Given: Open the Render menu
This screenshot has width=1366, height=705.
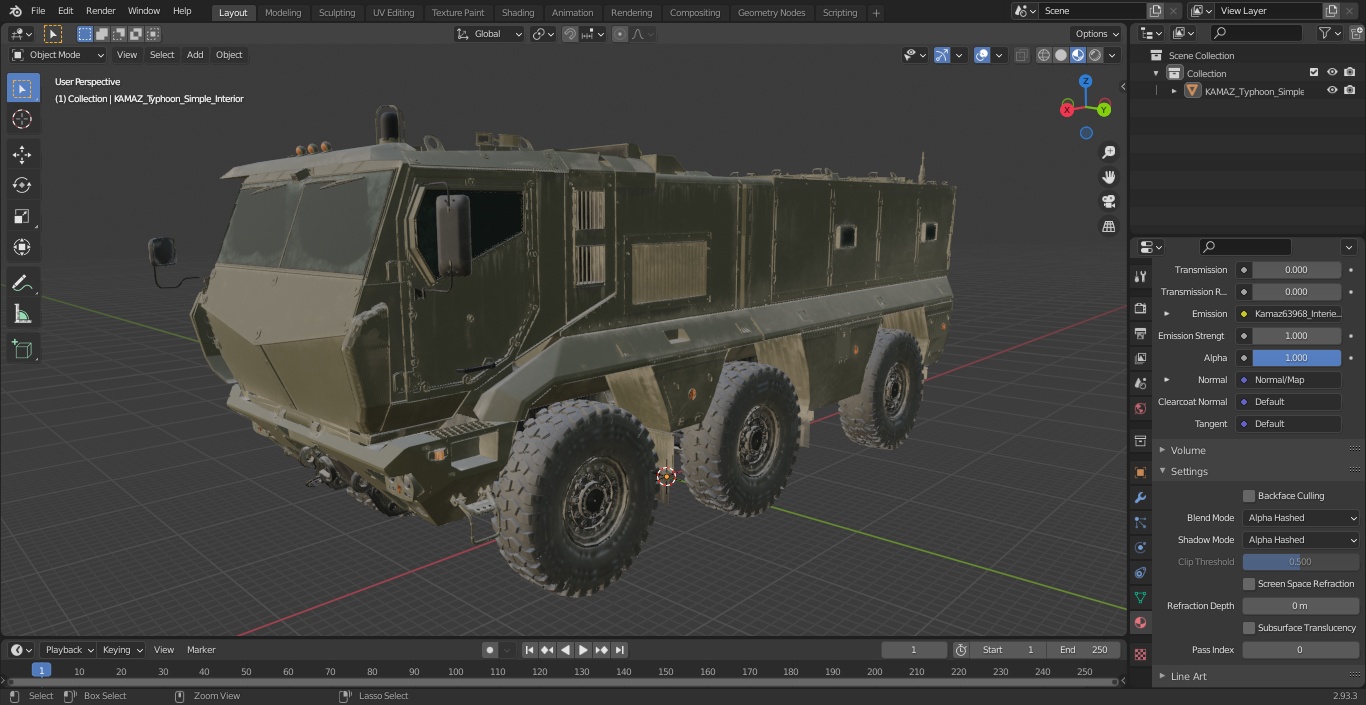Looking at the screenshot, I should (100, 11).
